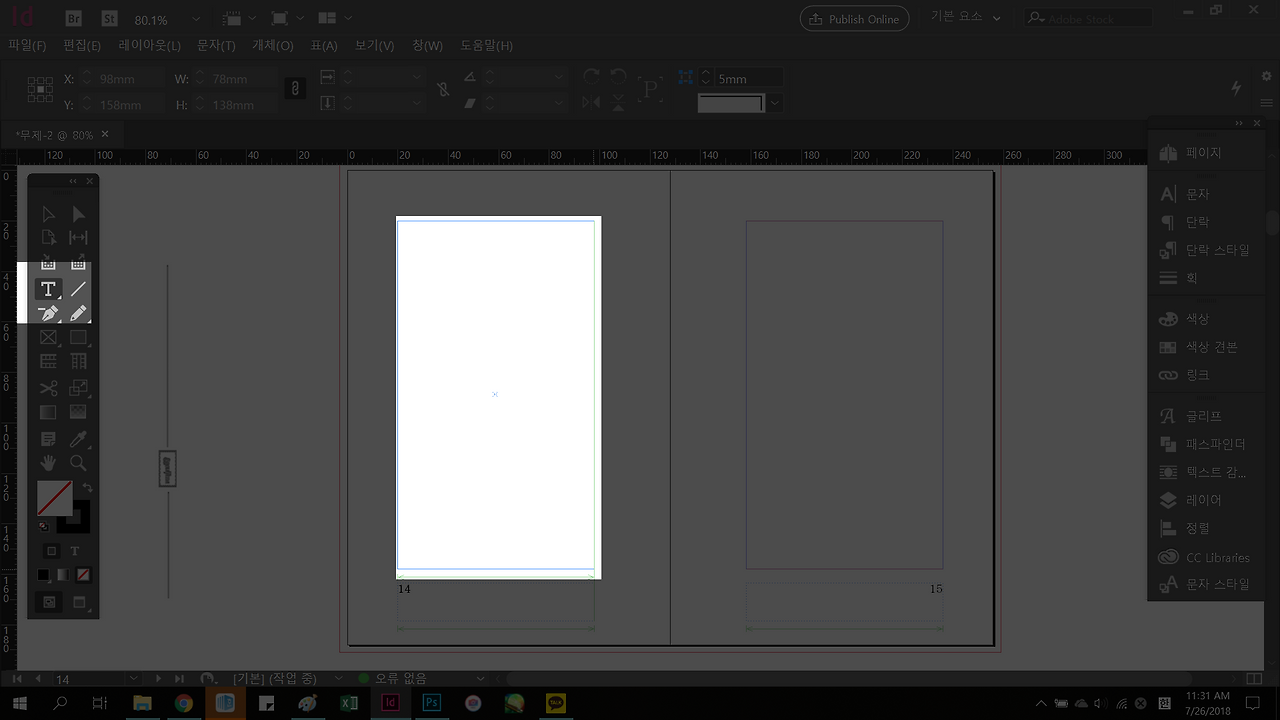This screenshot has width=1280, height=720.
Task: Activate the Hand tool
Action: (x=48, y=462)
